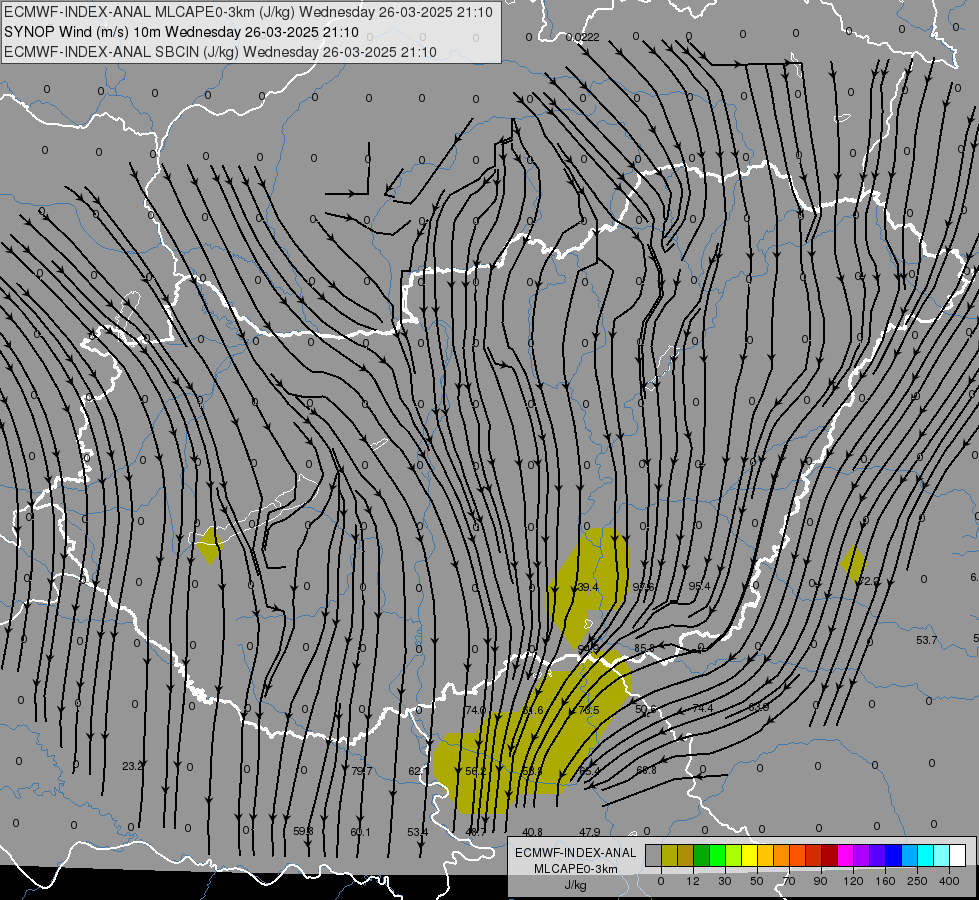Viewport: 979px width, 900px height.
Task: Click the map value '56.2'
Action: point(475,771)
